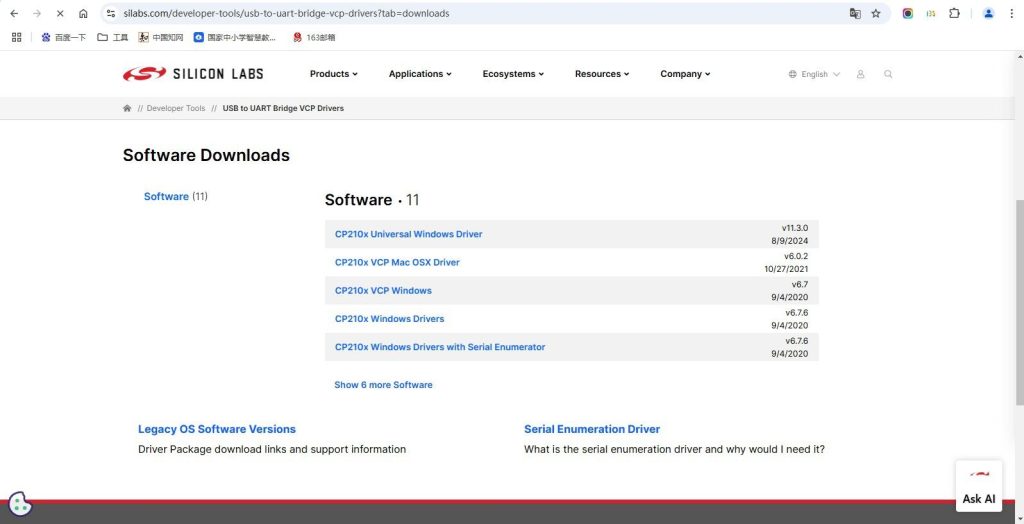Image resolution: width=1024 pixels, height=524 pixels.
Task: Click the address bar URL
Action: (286, 13)
